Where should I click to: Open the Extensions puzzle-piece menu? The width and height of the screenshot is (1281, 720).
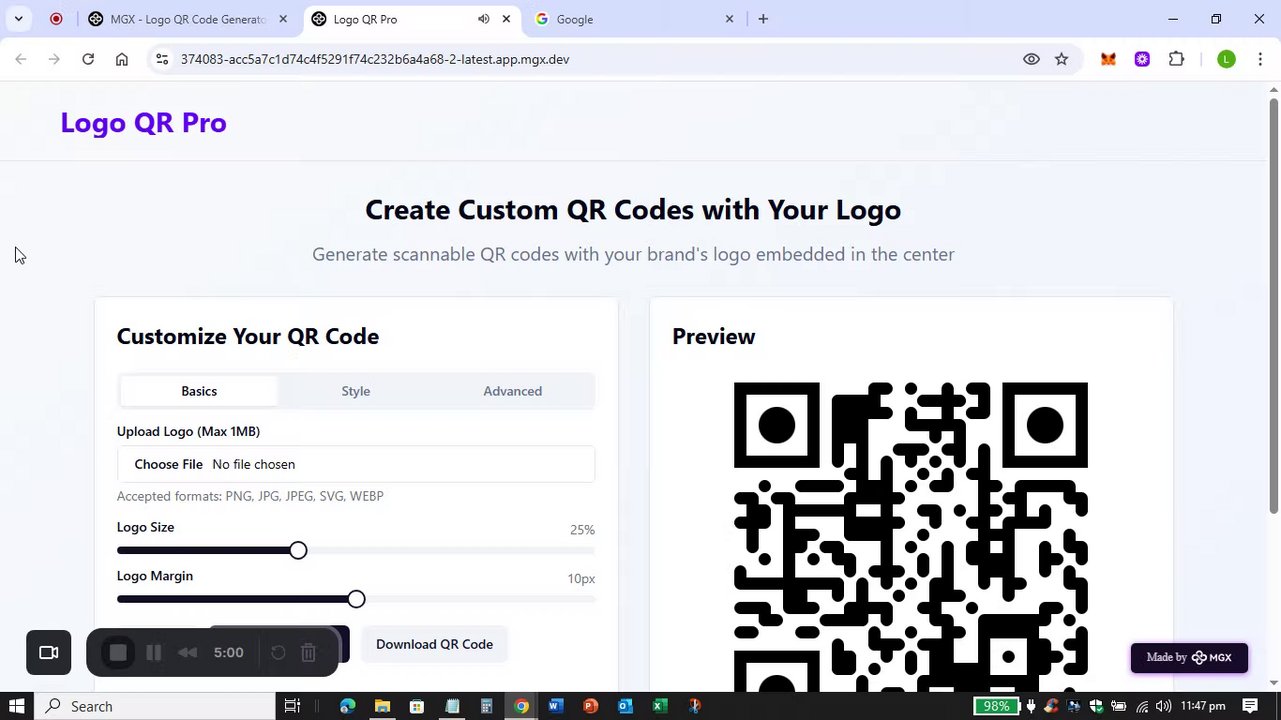point(1177,59)
